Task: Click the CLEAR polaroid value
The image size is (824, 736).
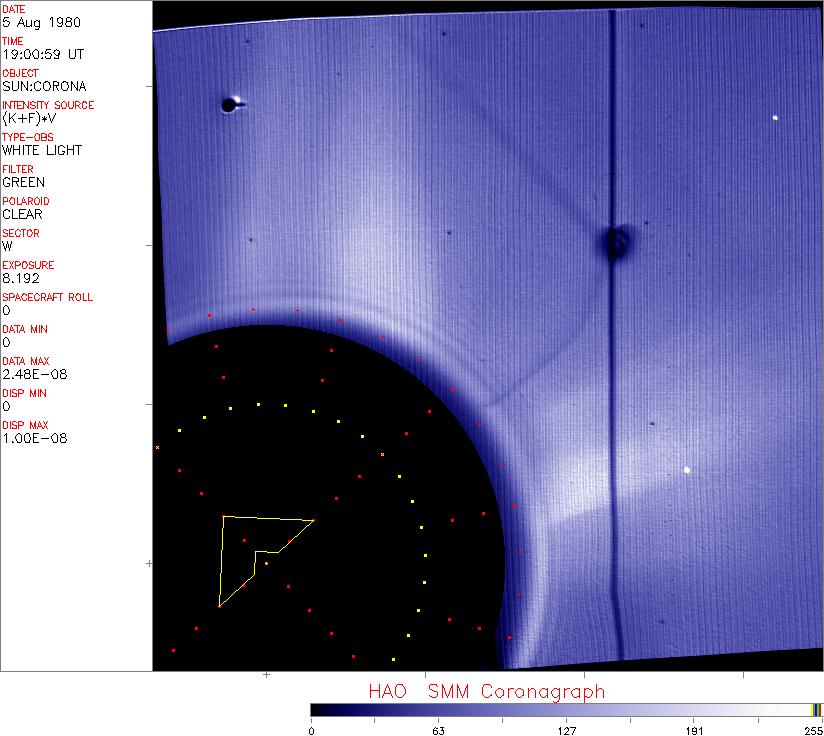Action: click(23, 214)
